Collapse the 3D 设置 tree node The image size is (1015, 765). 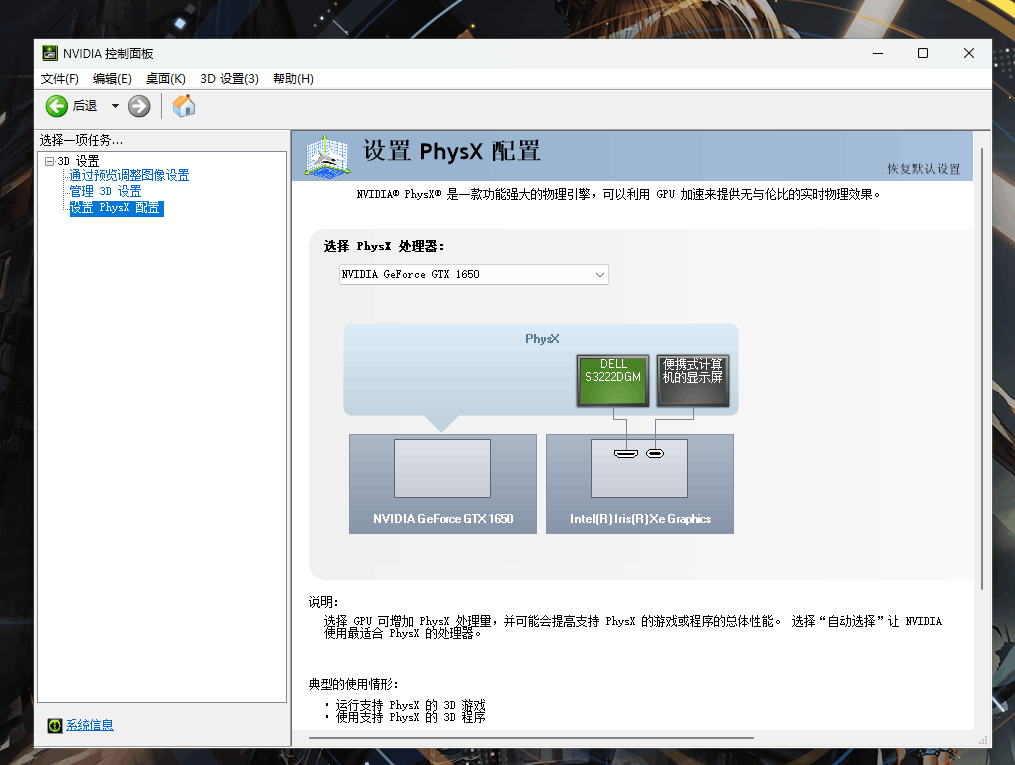(49, 161)
